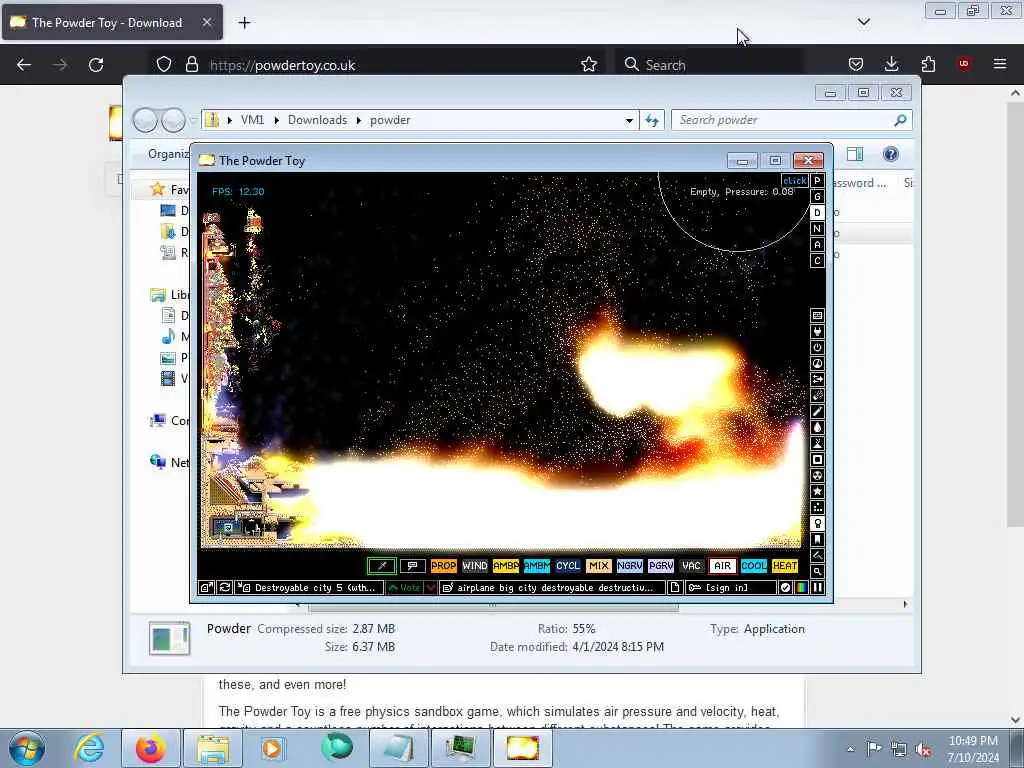This screenshot has height=768, width=1024.
Task: Select The Powder Toy - Download tab
Action: pos(112,22)
